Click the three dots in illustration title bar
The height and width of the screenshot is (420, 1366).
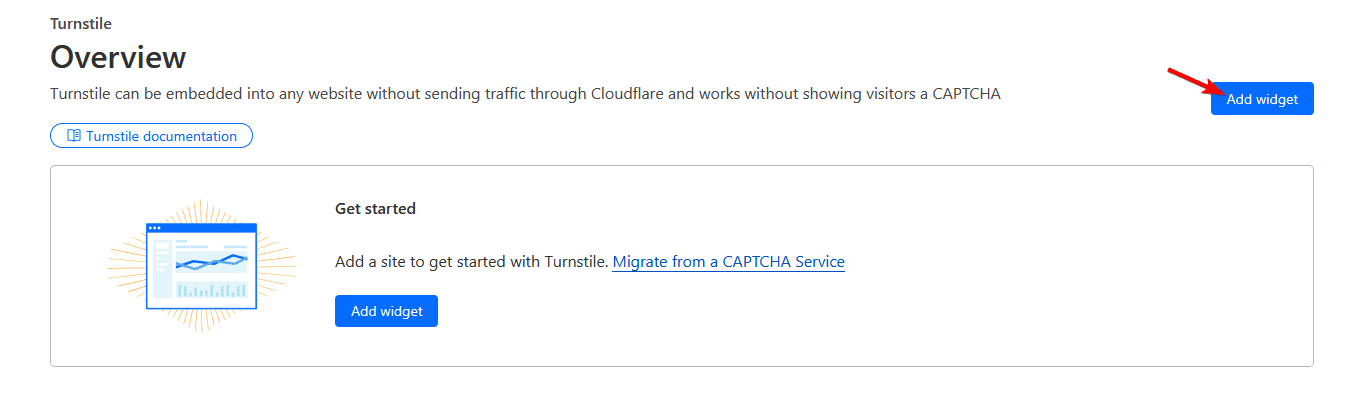tap(155, 228)
